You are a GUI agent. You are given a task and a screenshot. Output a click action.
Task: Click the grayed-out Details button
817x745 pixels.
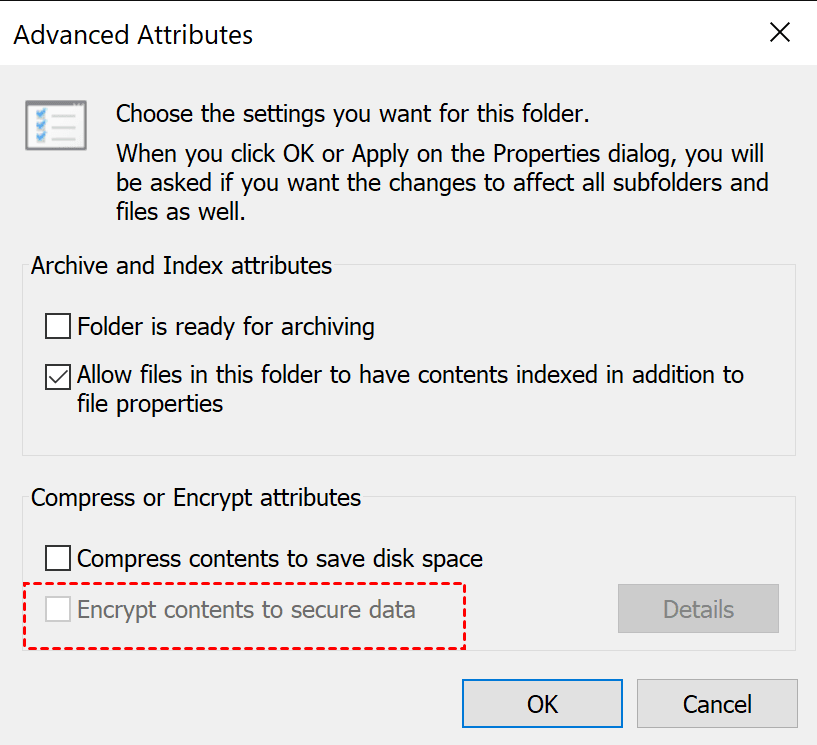click(x=698, y=609)
